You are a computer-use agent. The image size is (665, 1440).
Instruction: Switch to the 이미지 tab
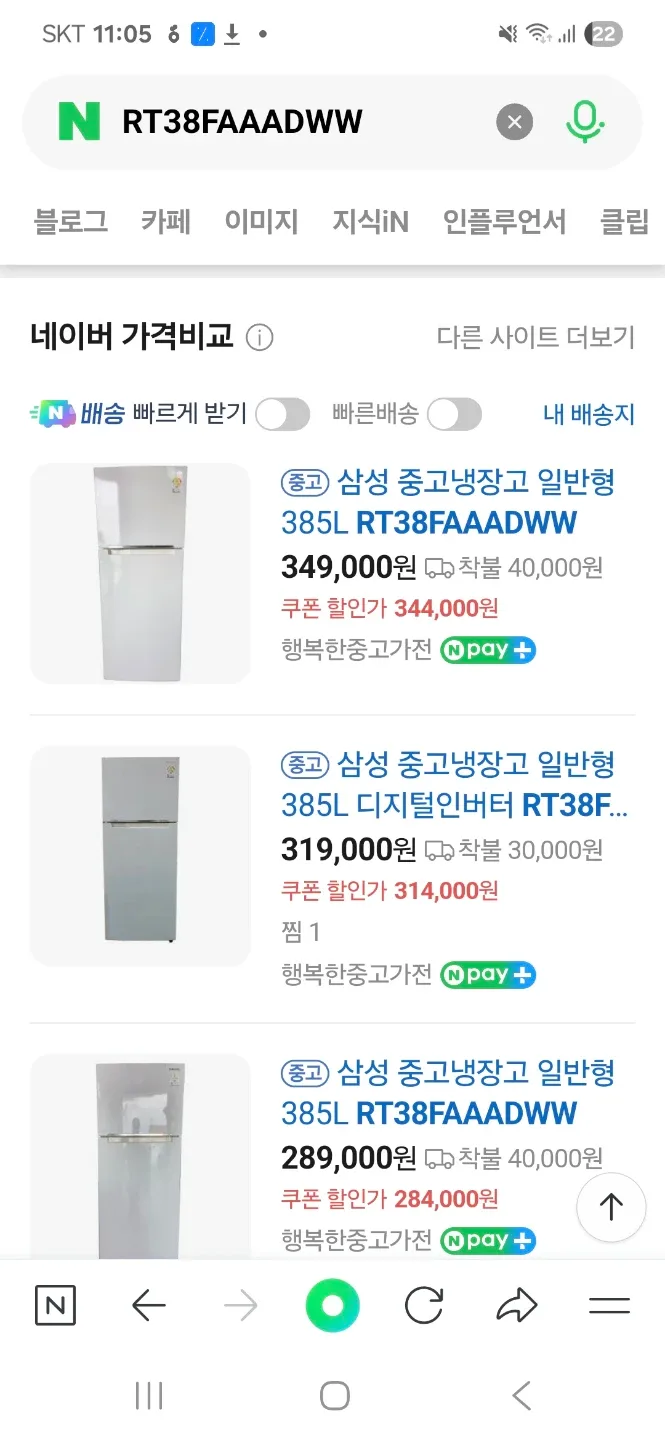click(261, 221)
